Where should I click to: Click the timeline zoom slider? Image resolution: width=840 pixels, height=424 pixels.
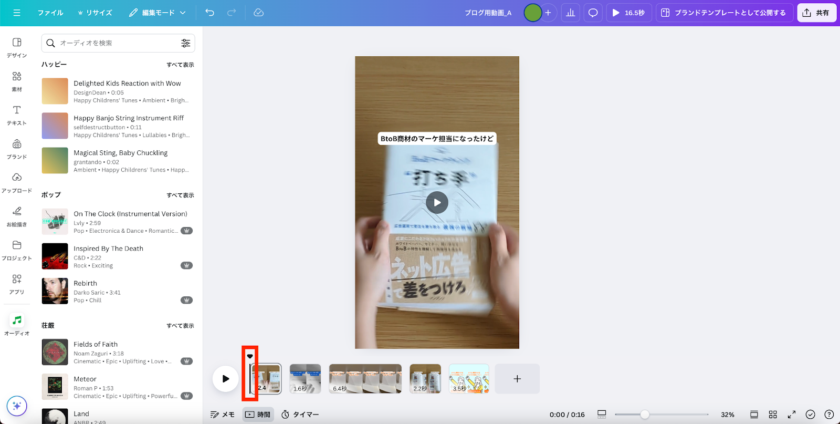click(x=645, y=414)
